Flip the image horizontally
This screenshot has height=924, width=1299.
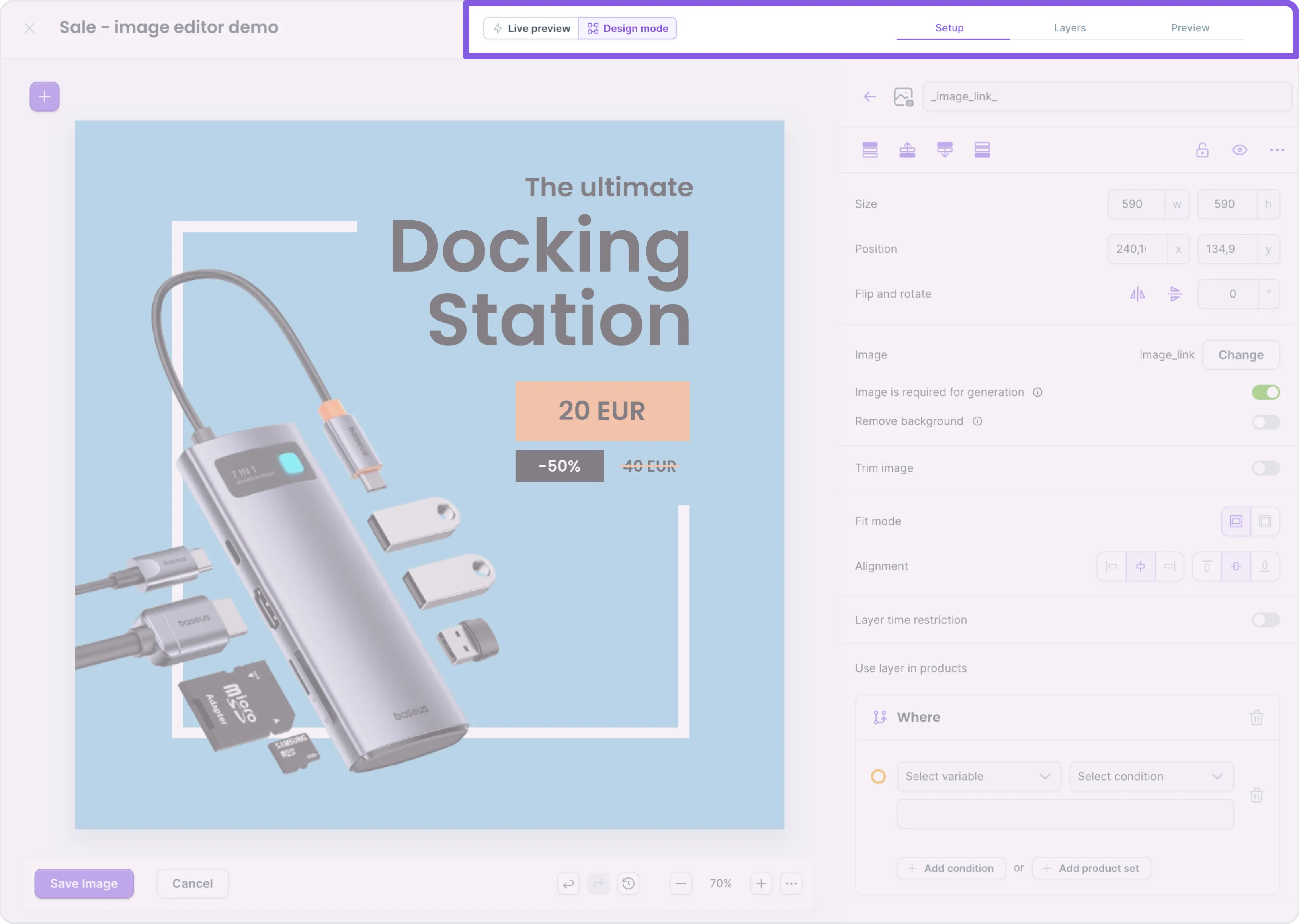tap(1137, 294)
